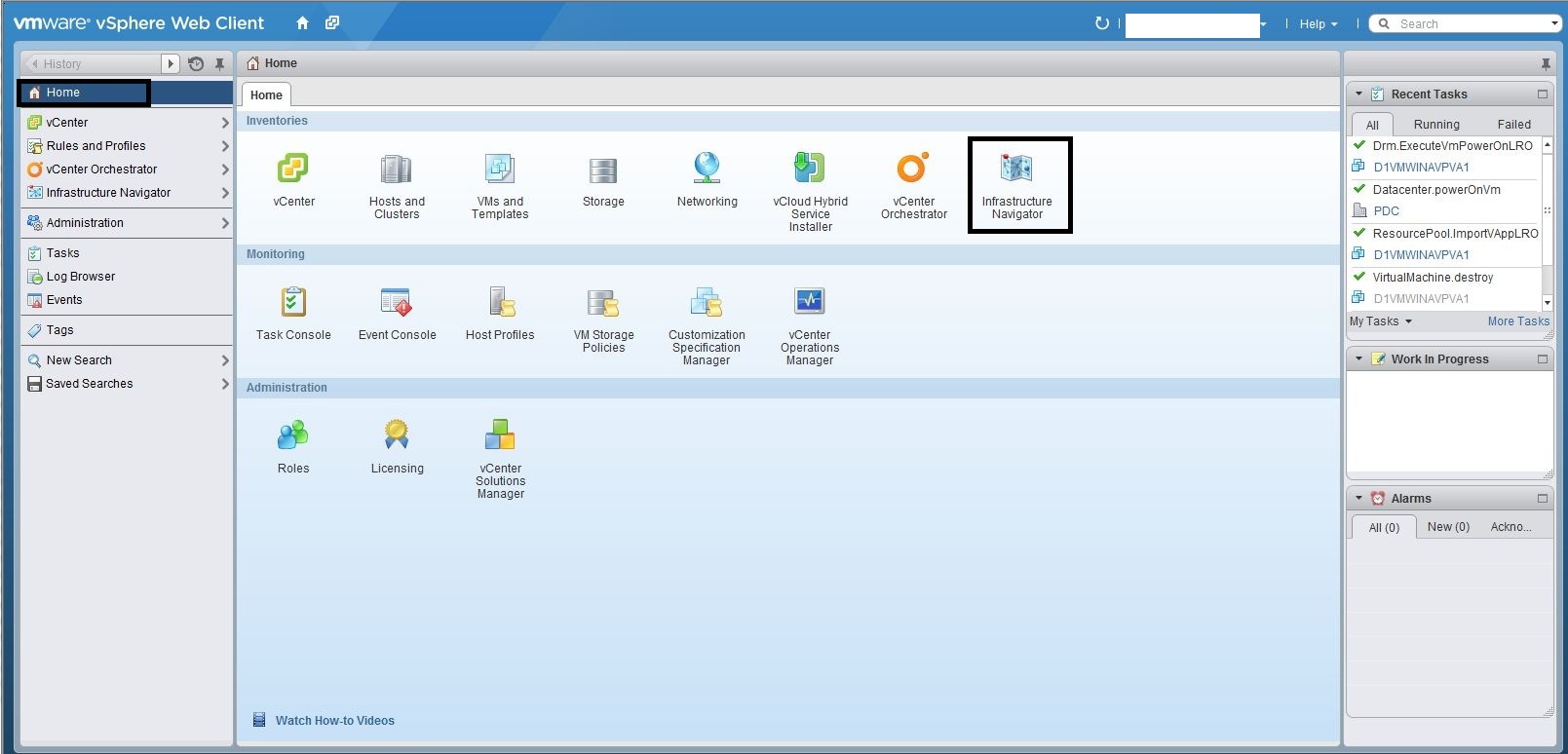Open the vCenter Orchestrator inventory icon
This screenshot has height=754, width=1568.
pyautogui.click(x=913, y=170)
